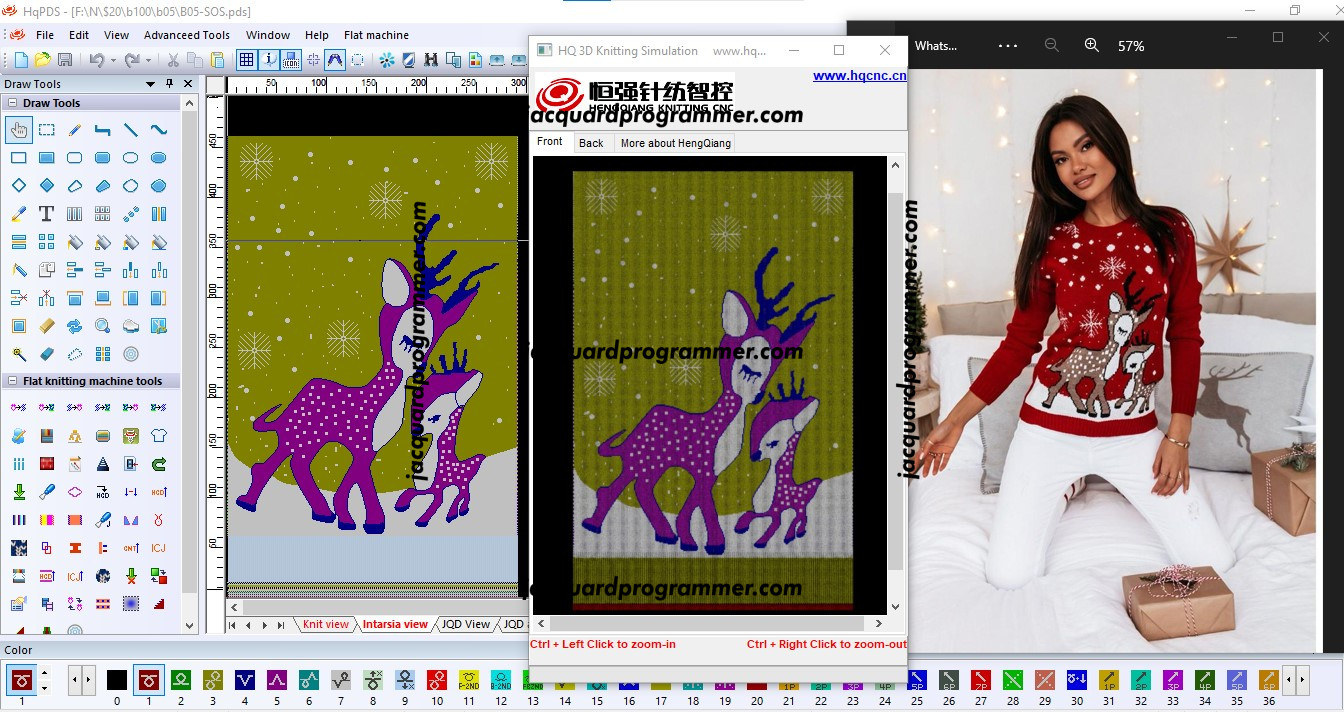The height and width of the screenshot is (712, 1344).
Task: Open the www.hqcnc.cn link
Action: (x=860, y=75)
